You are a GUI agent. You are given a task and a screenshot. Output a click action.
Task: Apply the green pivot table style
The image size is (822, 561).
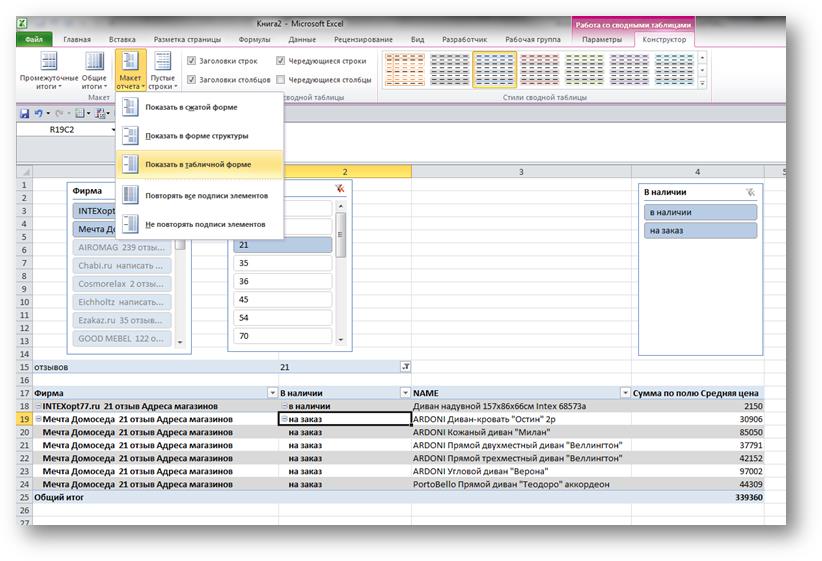[584, 69]
